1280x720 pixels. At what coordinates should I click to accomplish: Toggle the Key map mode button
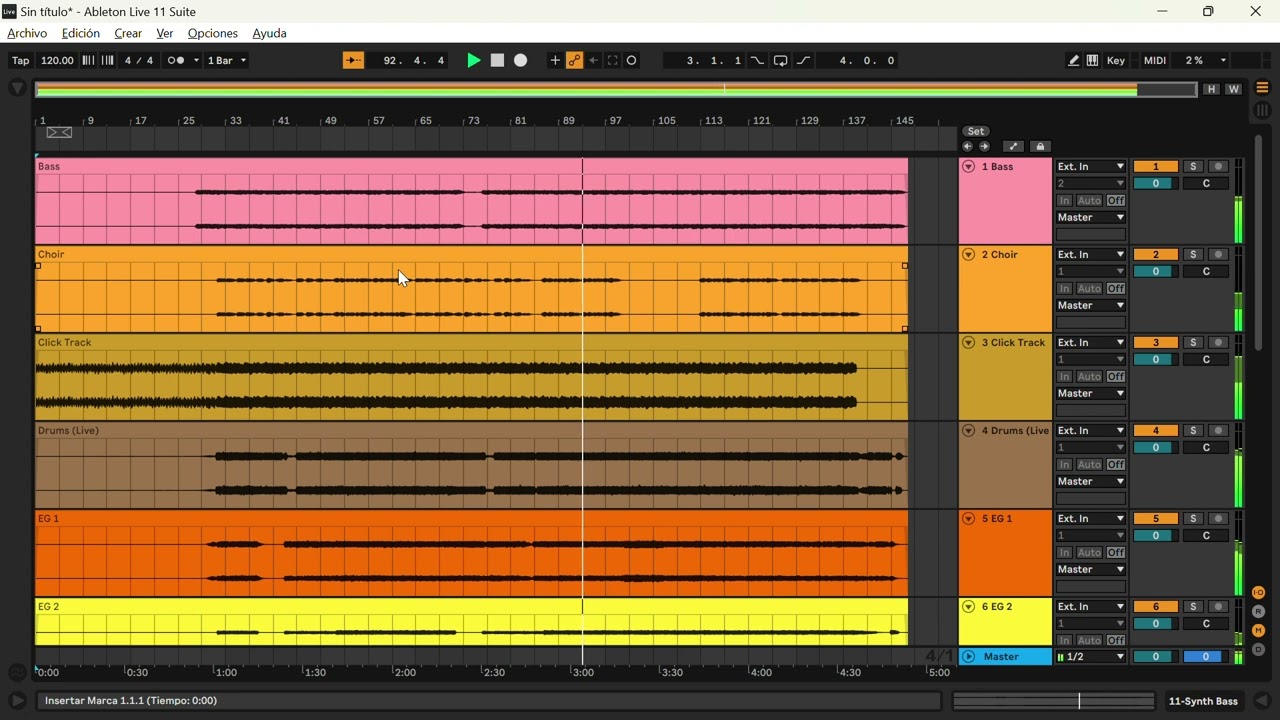pyautogui.click(x=1116, y=61)
